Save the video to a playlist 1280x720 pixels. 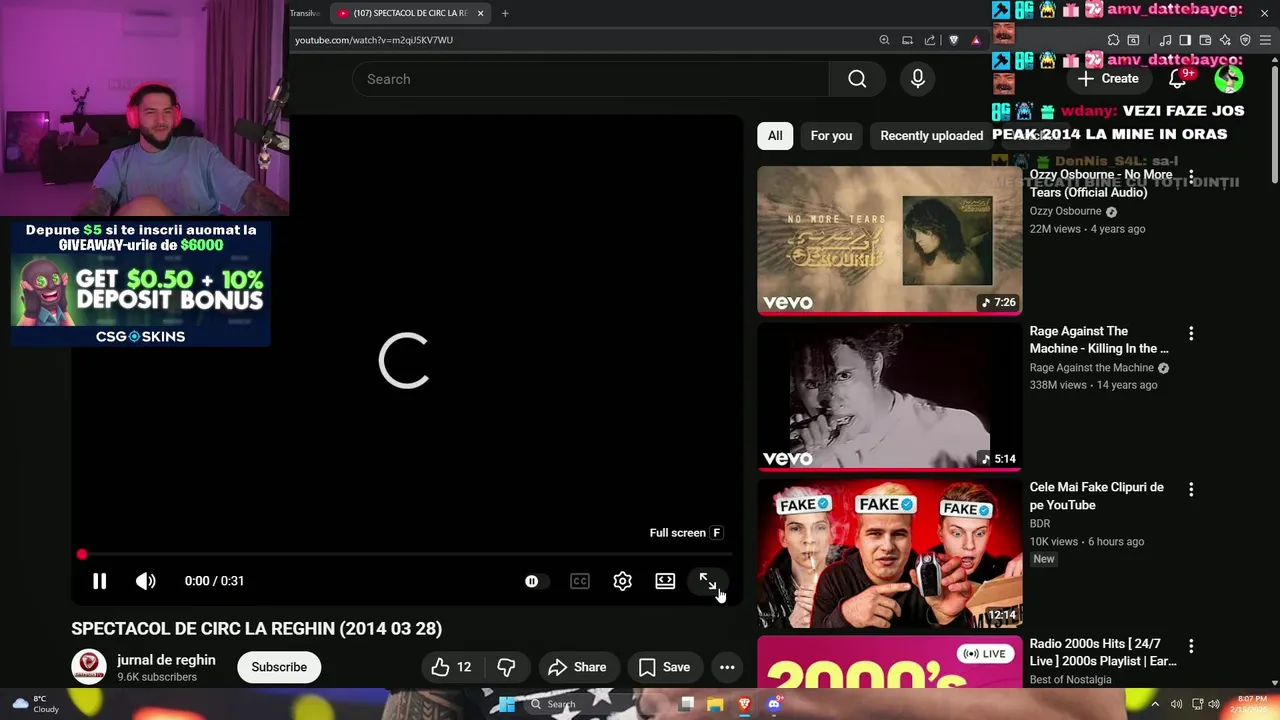click(664, 667)
